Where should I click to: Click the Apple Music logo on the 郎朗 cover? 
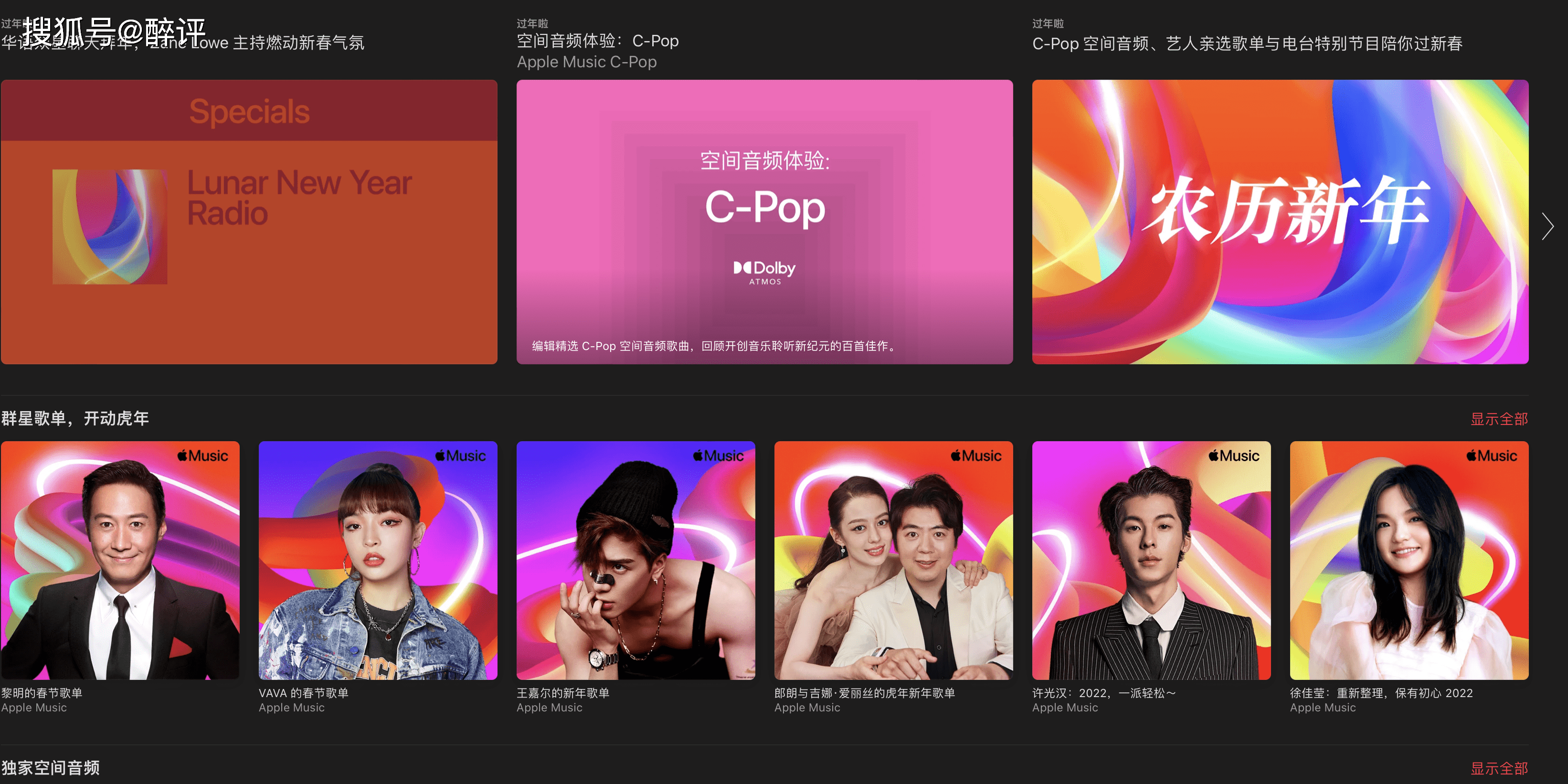976,456
